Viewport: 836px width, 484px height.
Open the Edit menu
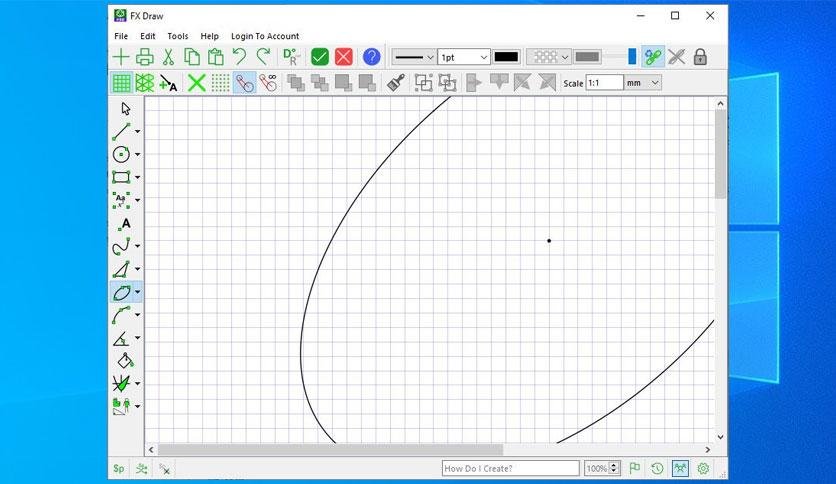pos(148,36)
